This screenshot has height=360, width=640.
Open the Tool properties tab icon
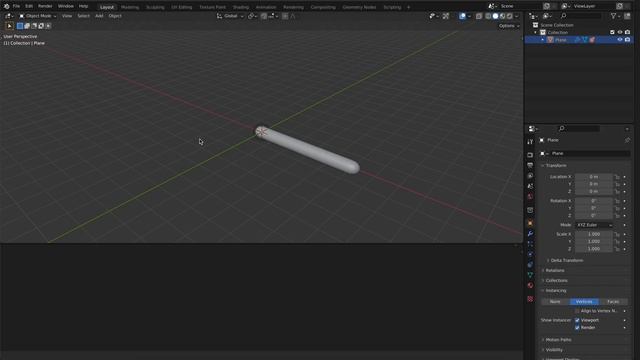click(530, 142)
